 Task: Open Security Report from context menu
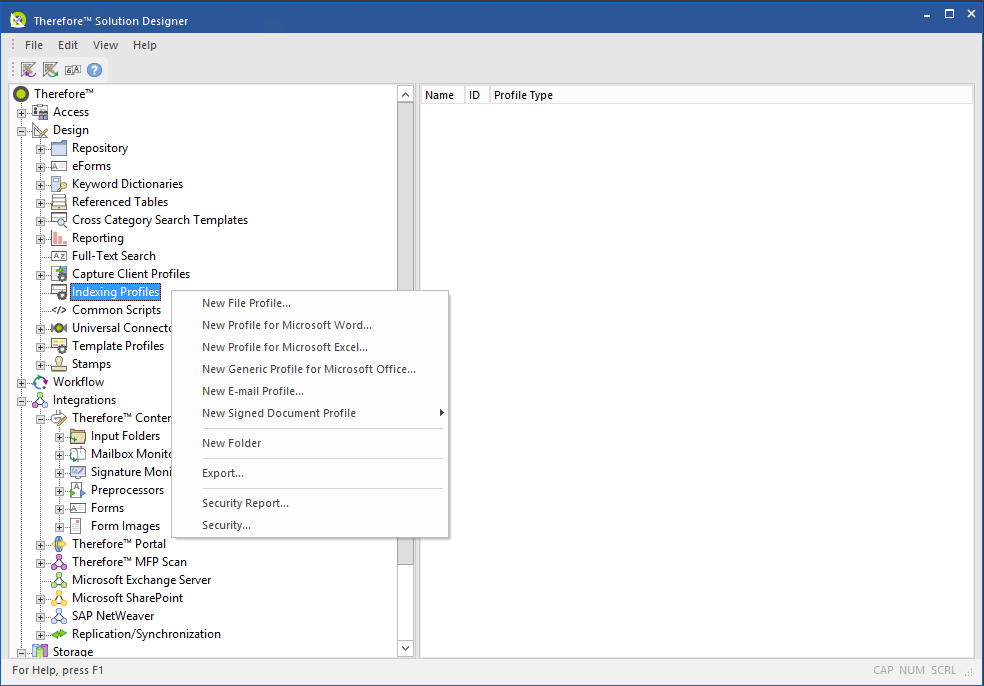[310, 503]
